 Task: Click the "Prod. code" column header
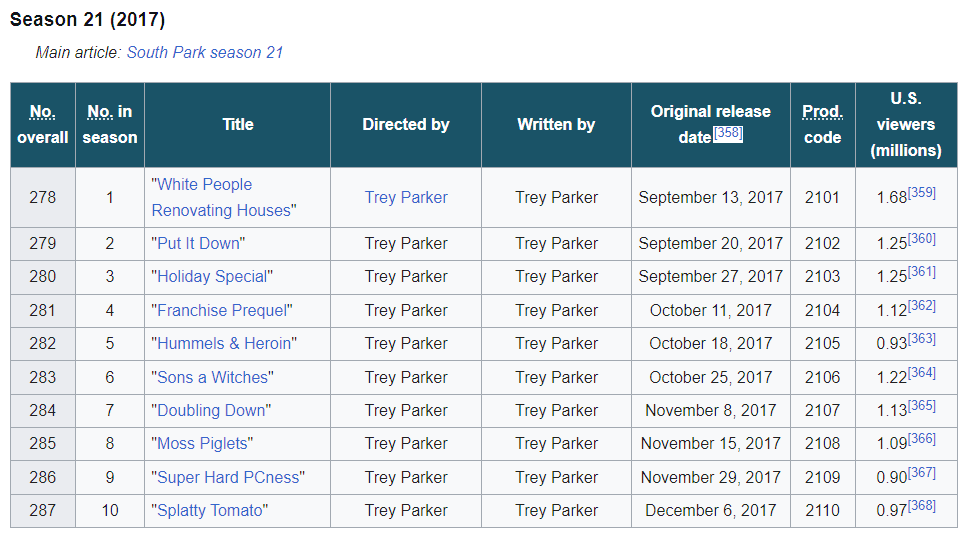point(822,112)
